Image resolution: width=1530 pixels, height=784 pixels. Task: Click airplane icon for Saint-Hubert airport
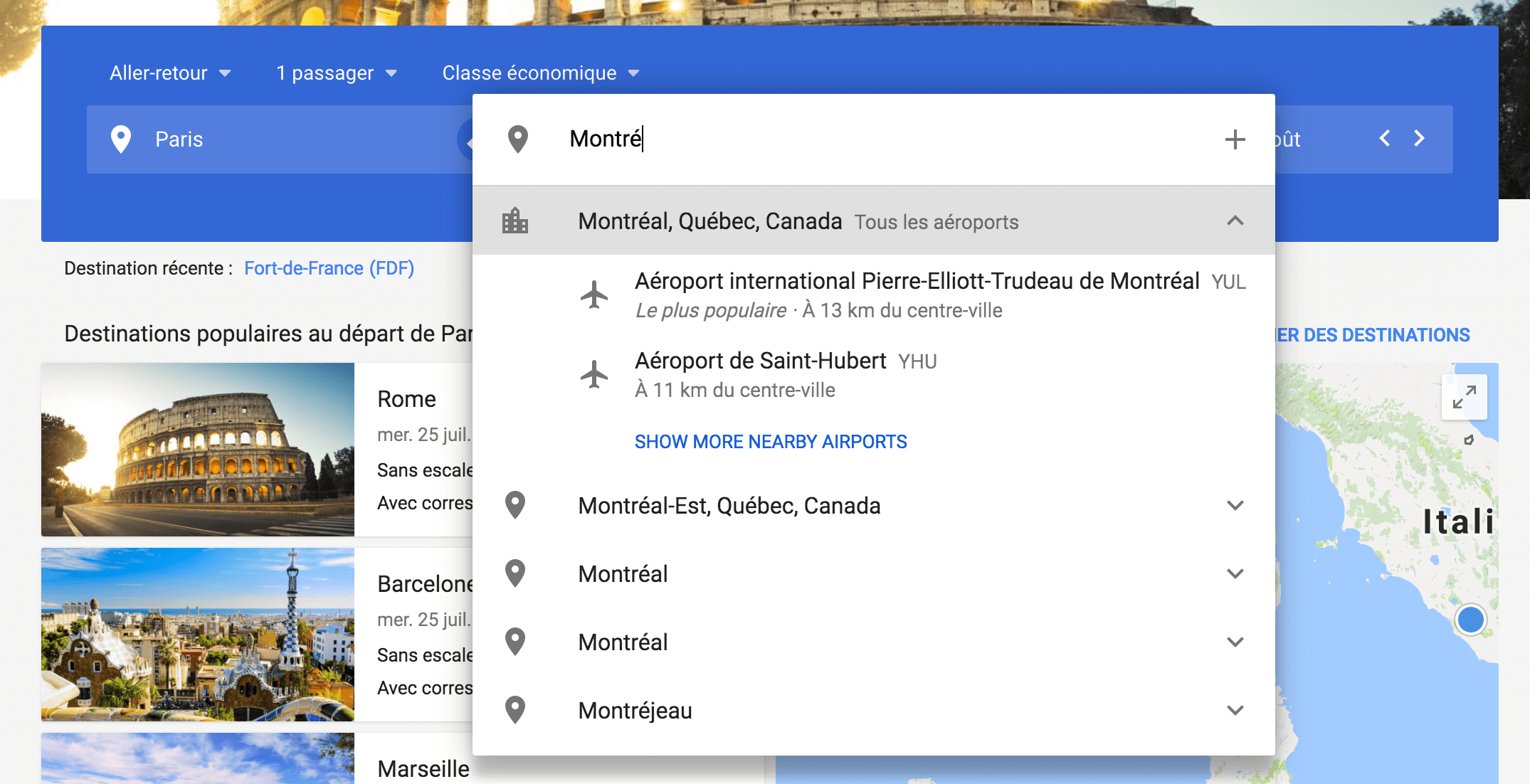(x=594, y=374)
